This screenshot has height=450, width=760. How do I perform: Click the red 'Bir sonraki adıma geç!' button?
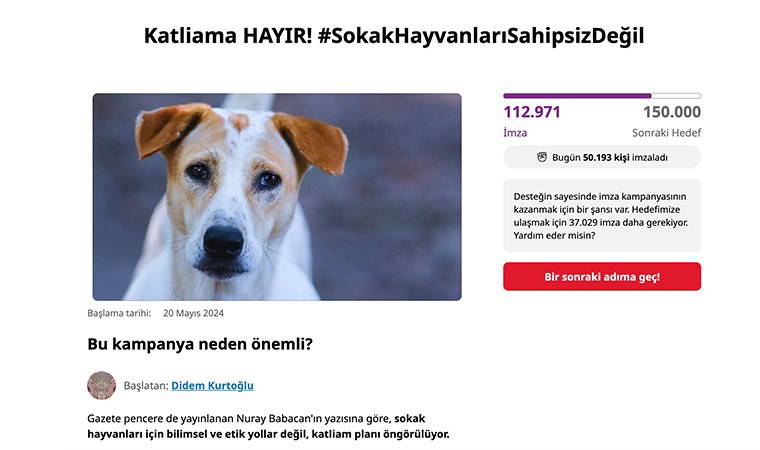[602, 276]
